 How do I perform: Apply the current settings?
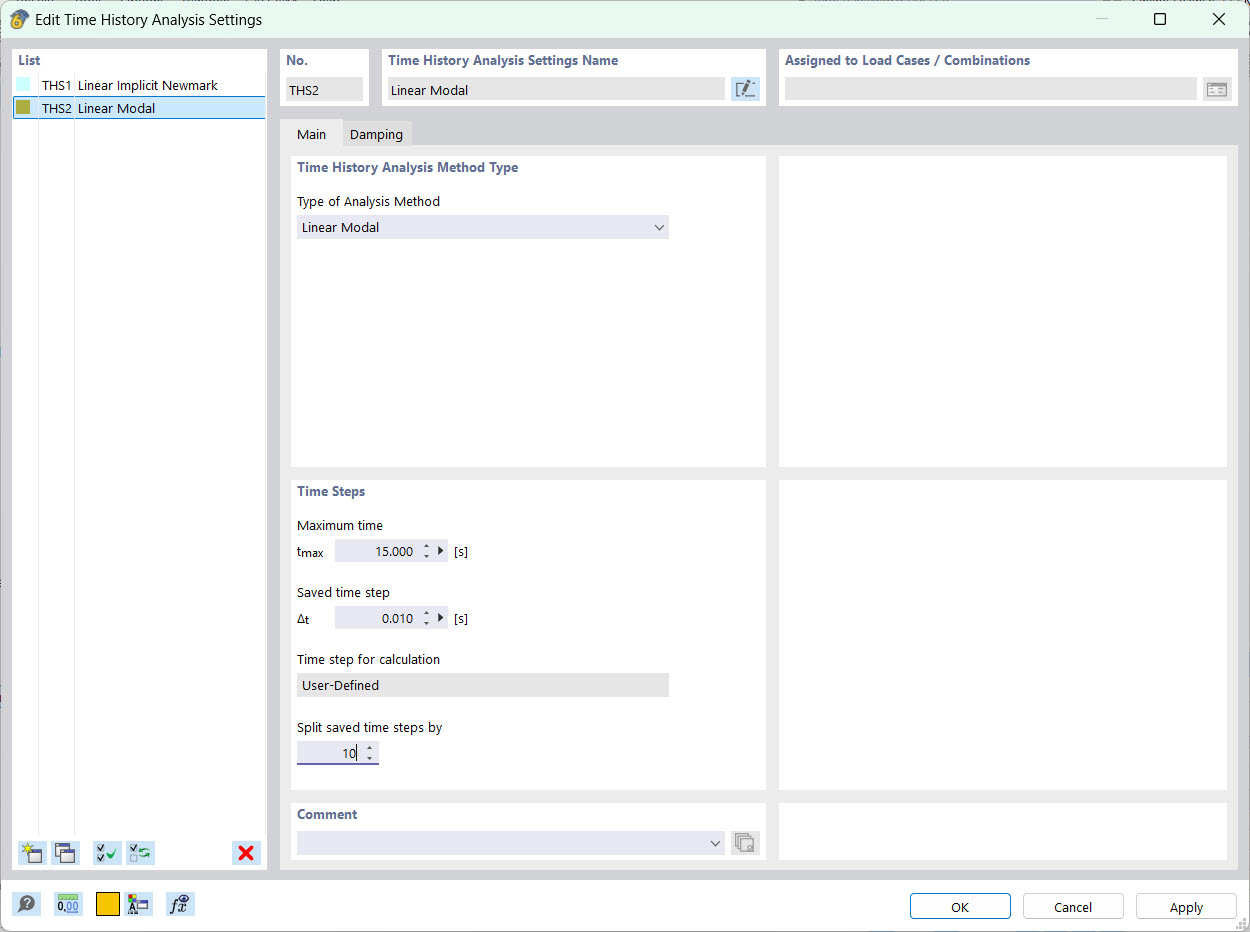pyautogui.click(x=1186, y=906)
